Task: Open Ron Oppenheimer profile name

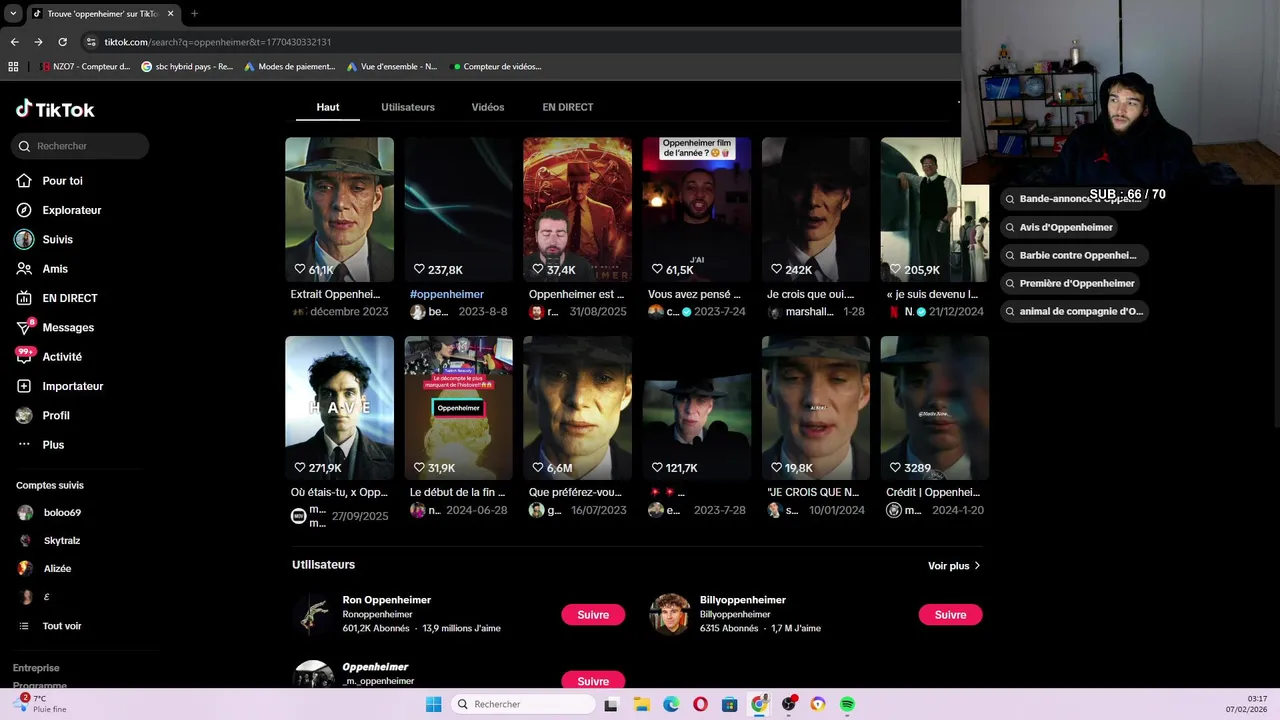Action: pyautogui.click(x=386, y=600)
